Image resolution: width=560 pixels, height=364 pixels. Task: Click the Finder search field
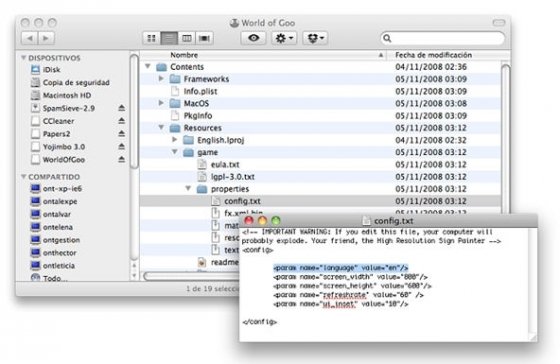[442, 38]
